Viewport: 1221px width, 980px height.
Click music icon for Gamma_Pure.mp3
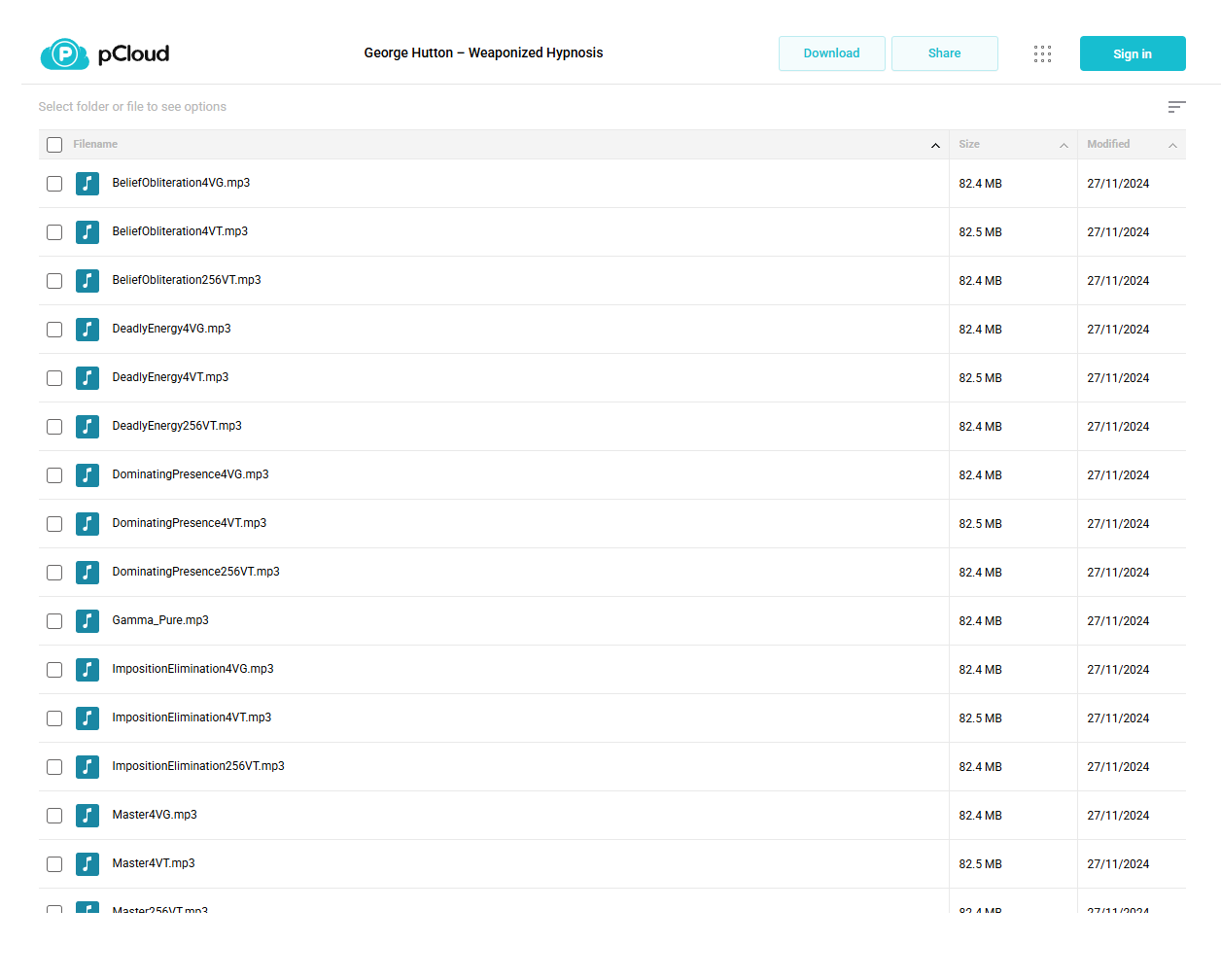(x=87, y=620)
